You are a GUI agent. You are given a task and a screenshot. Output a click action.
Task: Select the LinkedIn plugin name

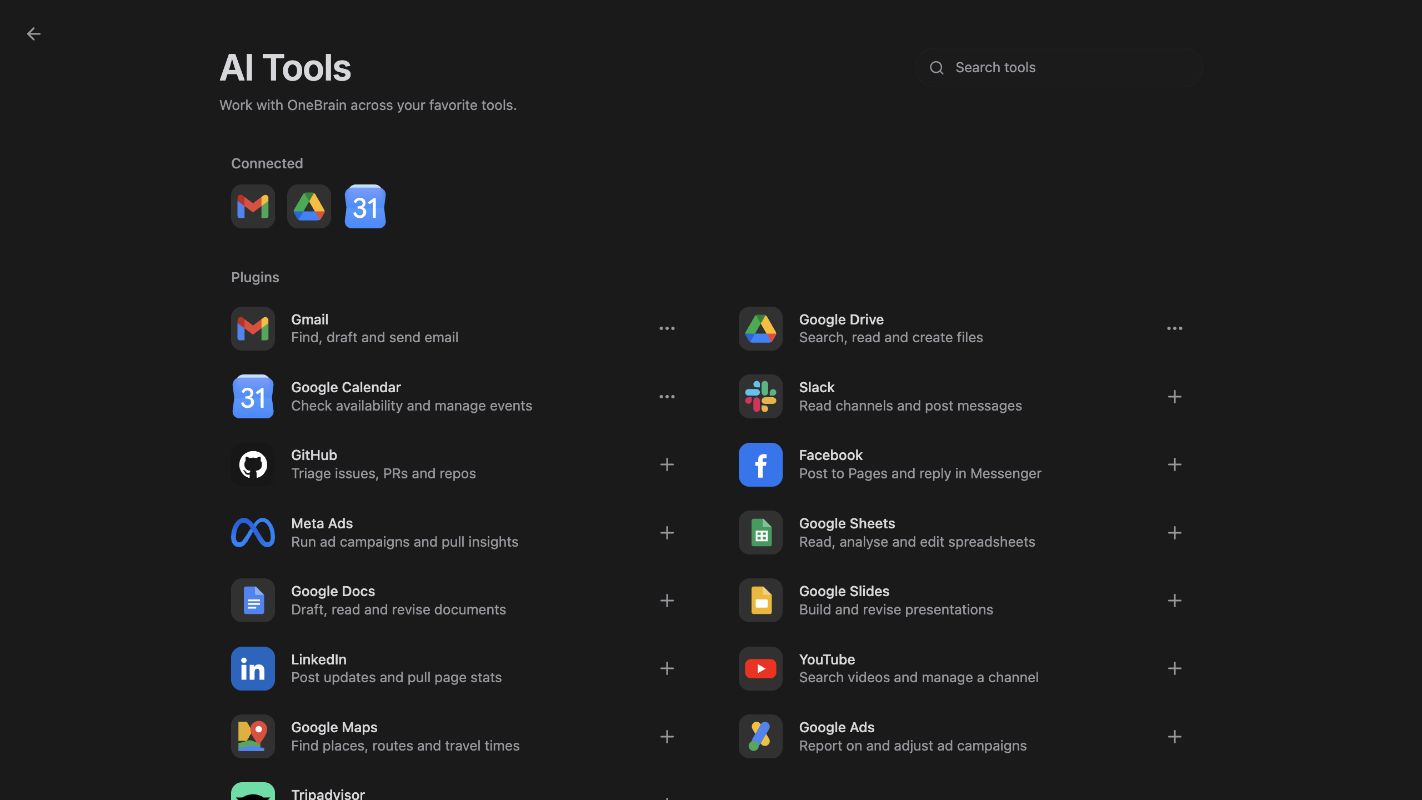319,659
